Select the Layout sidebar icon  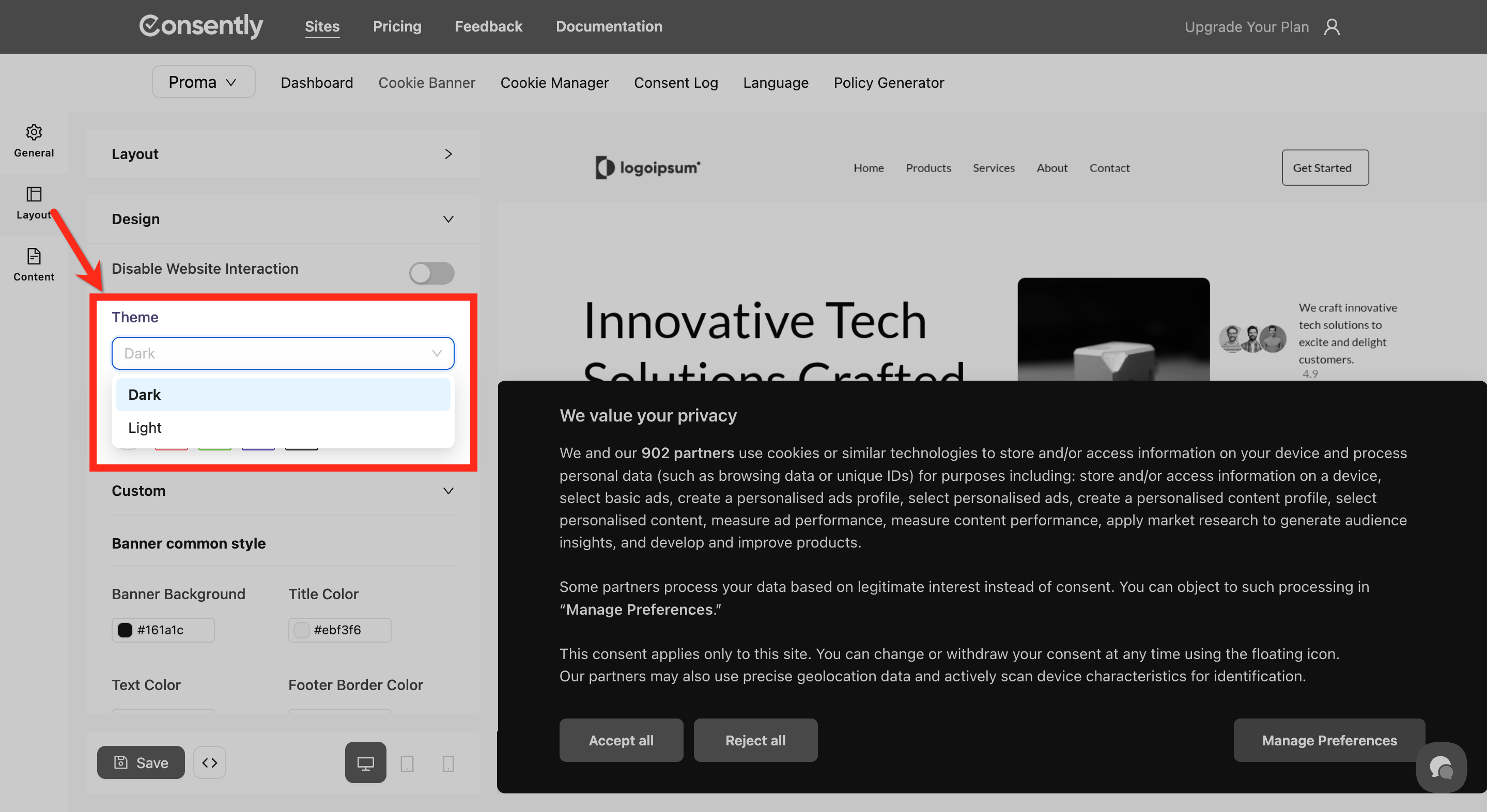click(34, 195)
